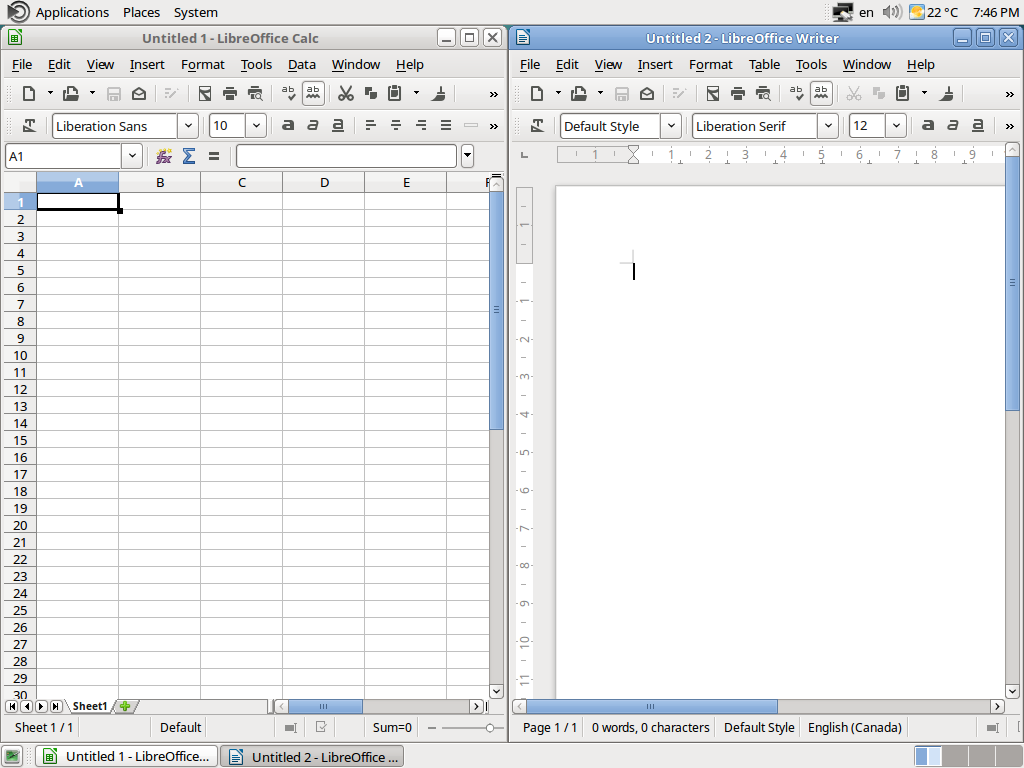Center cell text horizontally in Calc
This screenshot has height=768, width=1024.
tap(396, 125)
